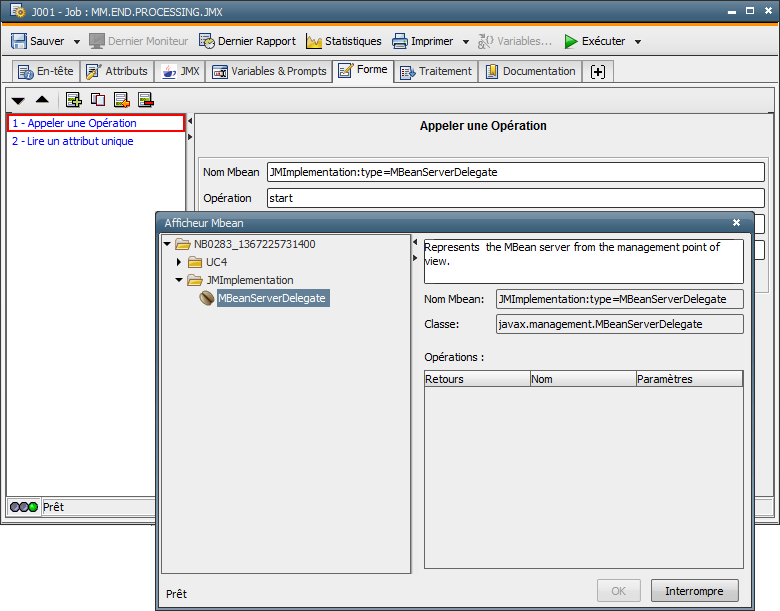Close the Afficheur Mbean dialog
Screen dimensions: 780x611
736,223
